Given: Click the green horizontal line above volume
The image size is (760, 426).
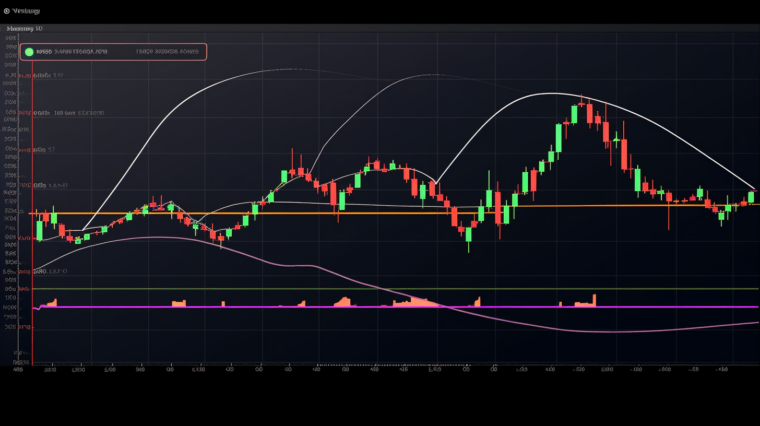Looking at the screenshot, I should [500, 288].
